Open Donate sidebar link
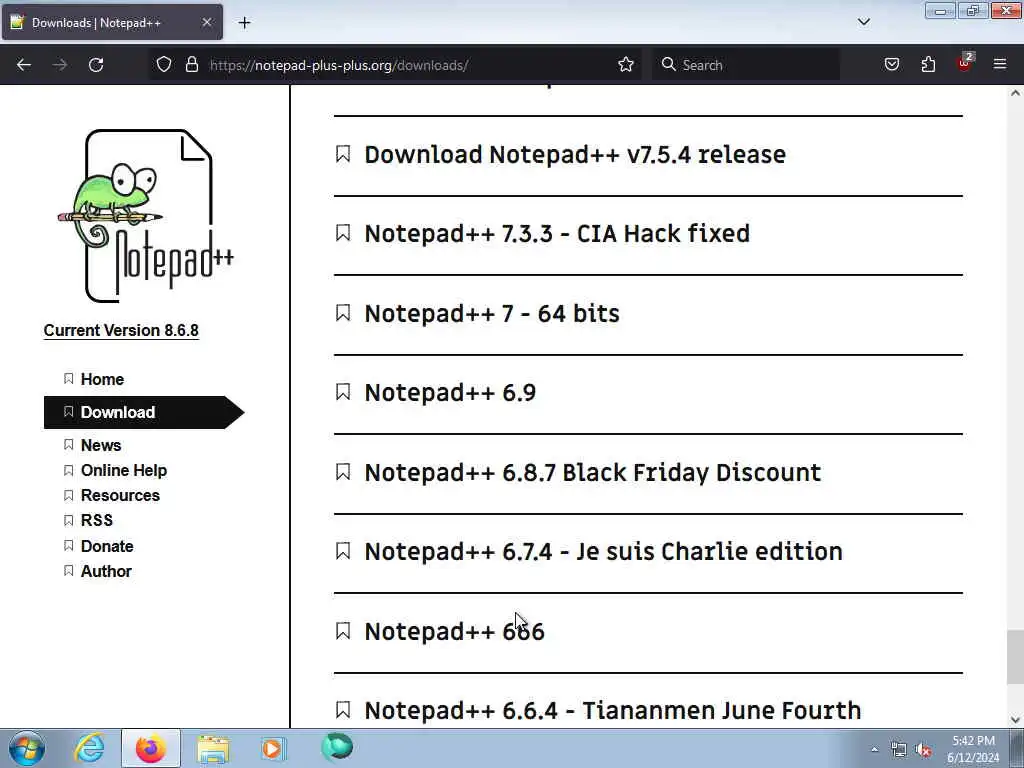Screen dimensions: 1024x768 point(106,546)
